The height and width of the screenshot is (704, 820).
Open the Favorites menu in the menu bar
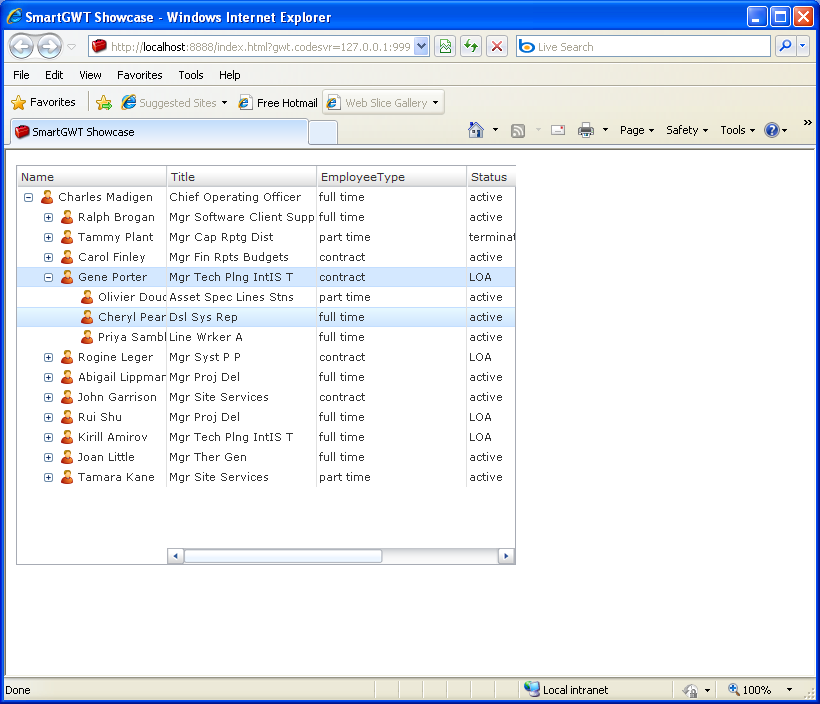click(140, 75)
